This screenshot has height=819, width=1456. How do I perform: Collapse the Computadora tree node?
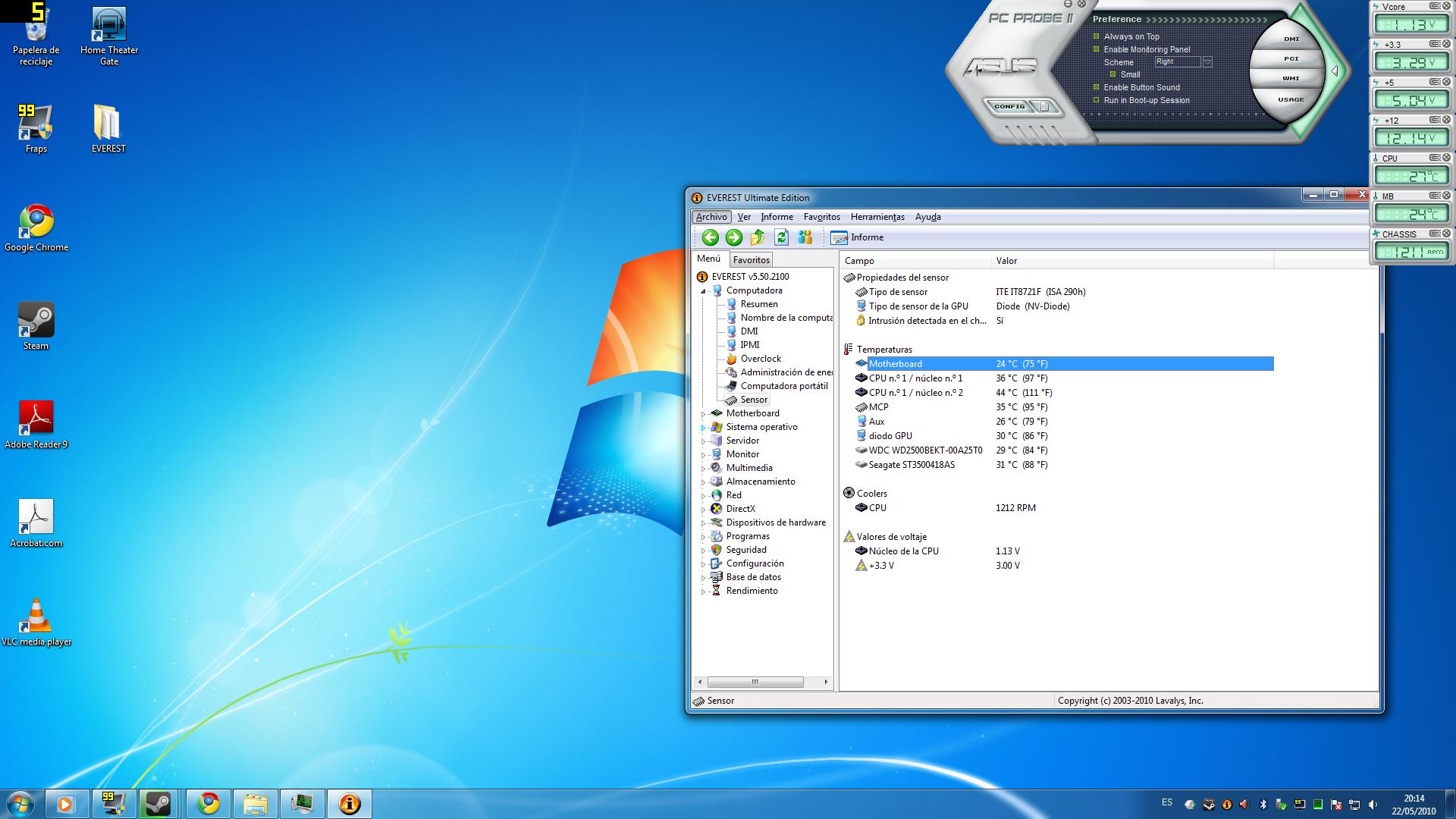pyautogui.click(x=704, y=291)
